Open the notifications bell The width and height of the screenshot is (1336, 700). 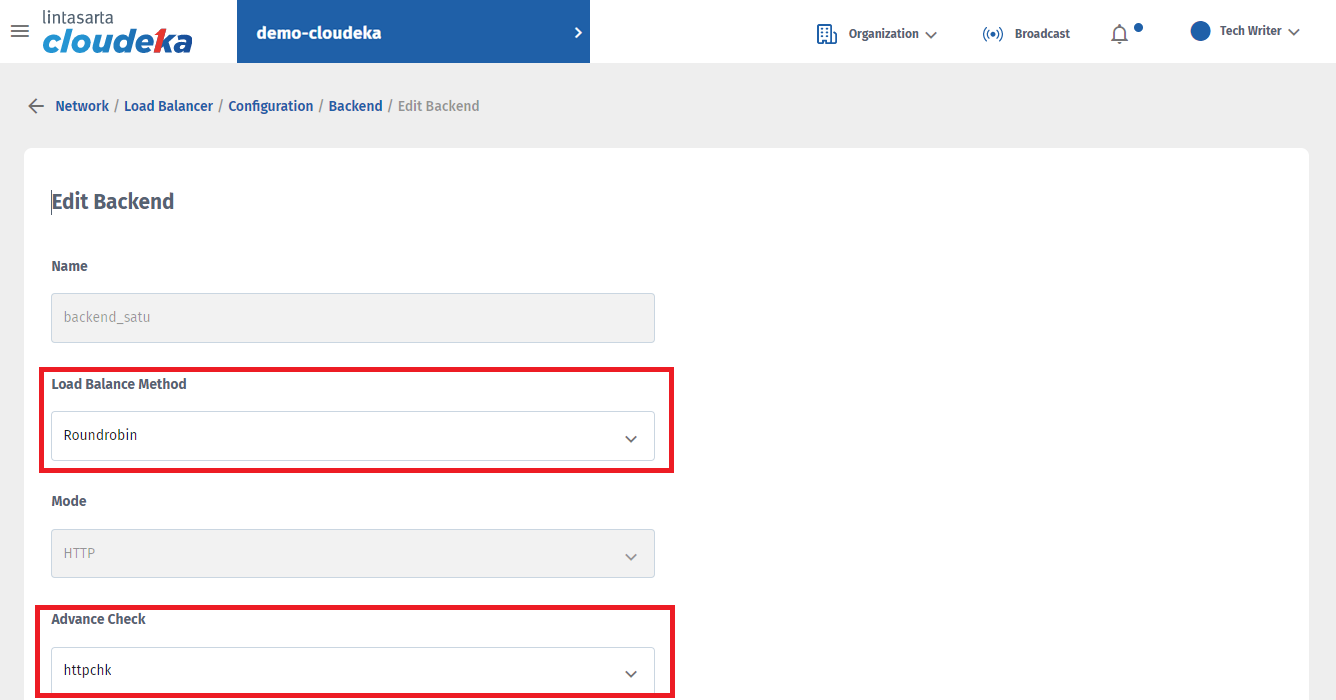coord(1119,34)
